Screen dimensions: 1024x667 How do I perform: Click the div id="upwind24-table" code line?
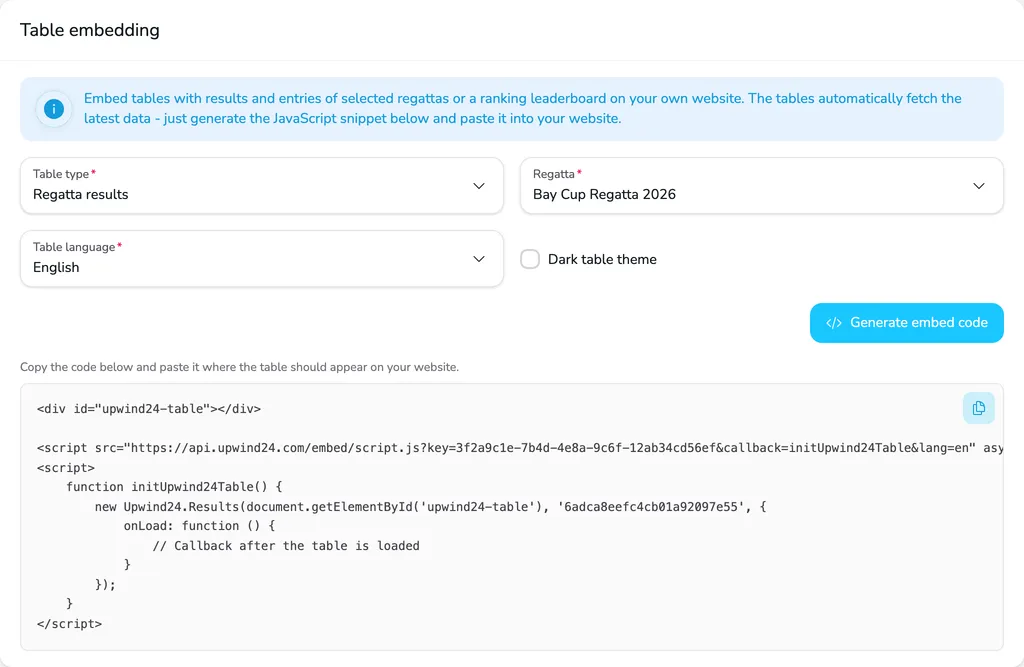(149, 409)
